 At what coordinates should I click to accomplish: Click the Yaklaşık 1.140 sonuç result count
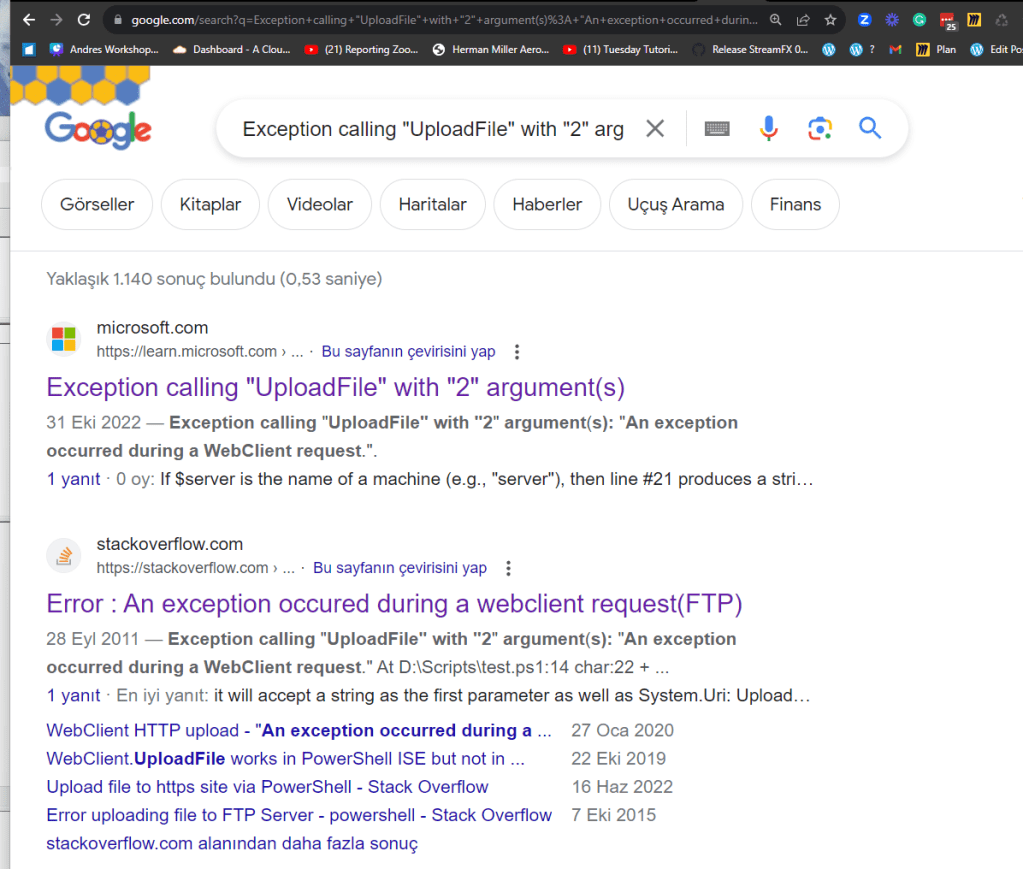pyautogui.click(x=214, y=279)
